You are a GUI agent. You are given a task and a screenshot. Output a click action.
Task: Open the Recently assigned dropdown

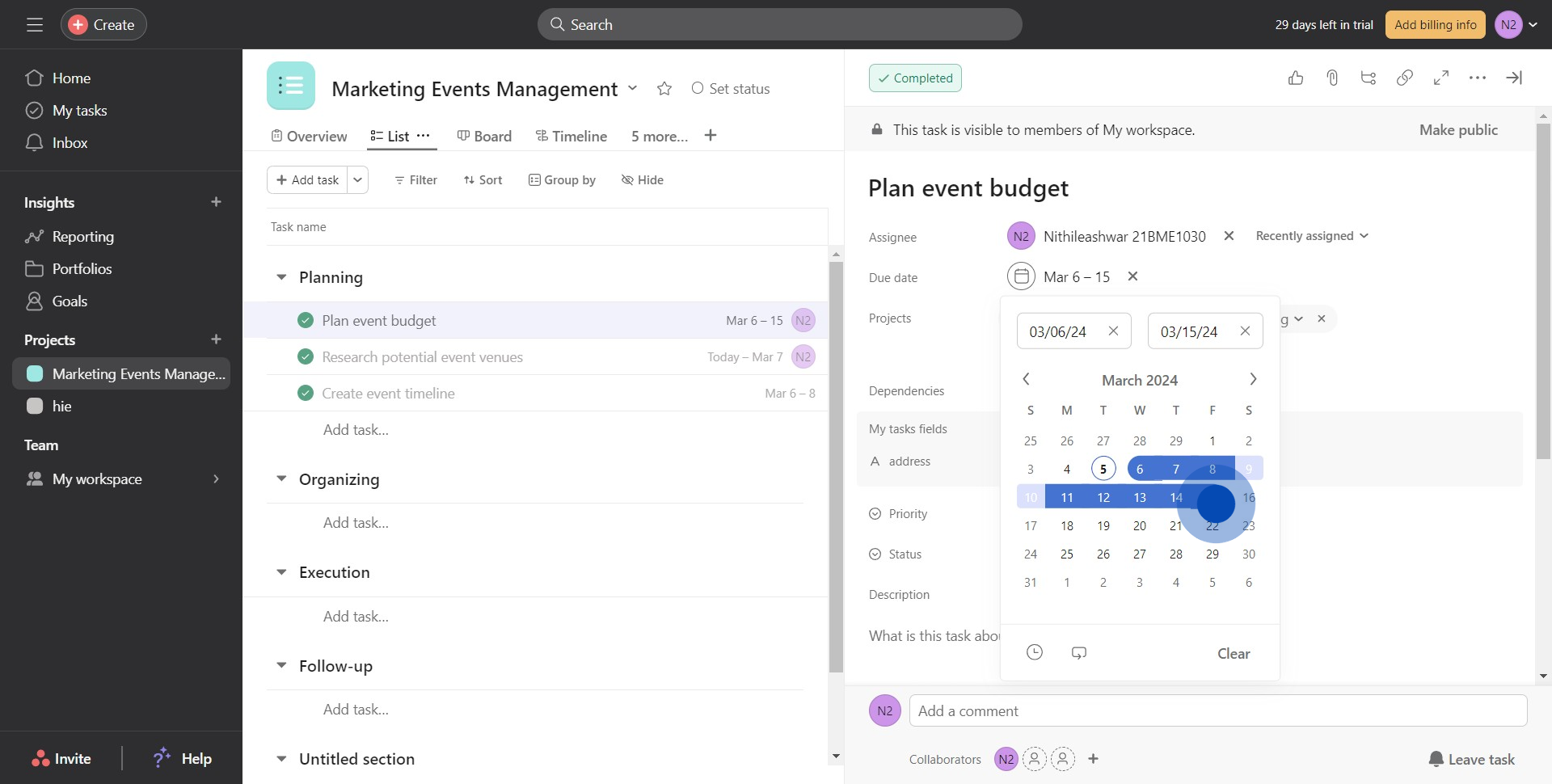click(1311, 236)
